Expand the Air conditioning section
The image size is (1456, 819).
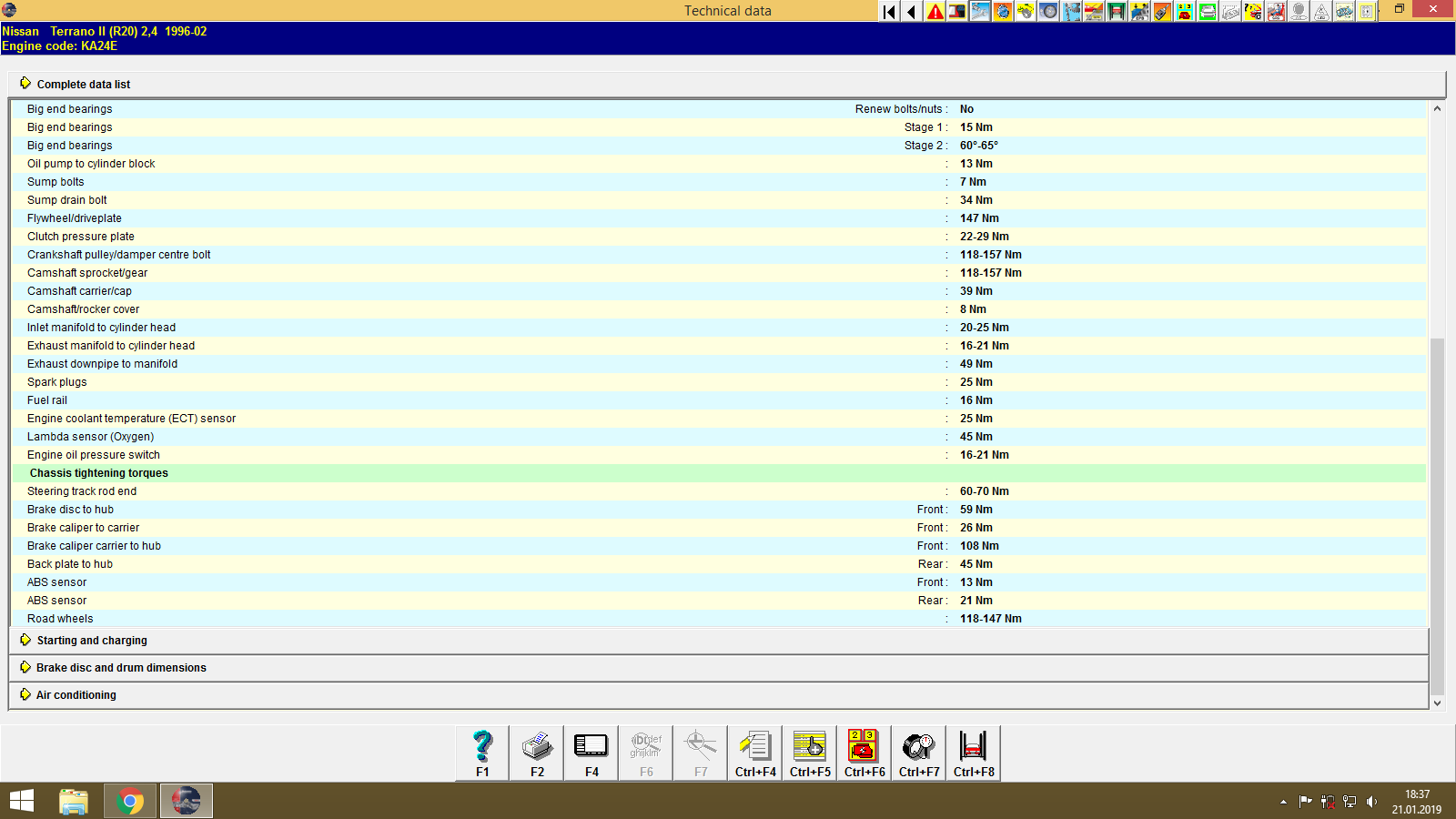pyautogui.click(x=76, y=694)
